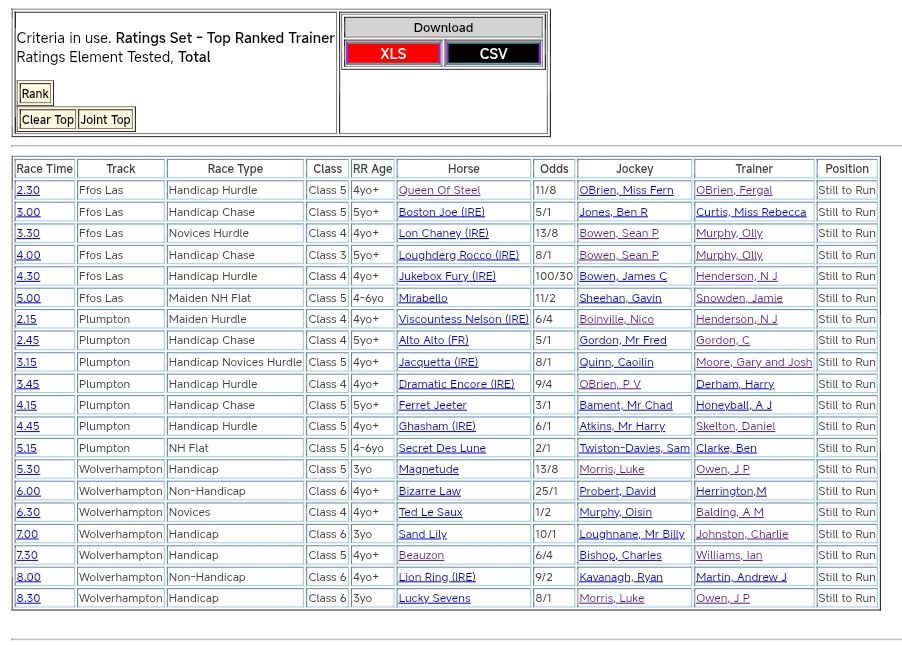The width and height of the screenshot is (902, 645).
Task: Open horse link Queen Of Steel
Action: coord(439,190)
